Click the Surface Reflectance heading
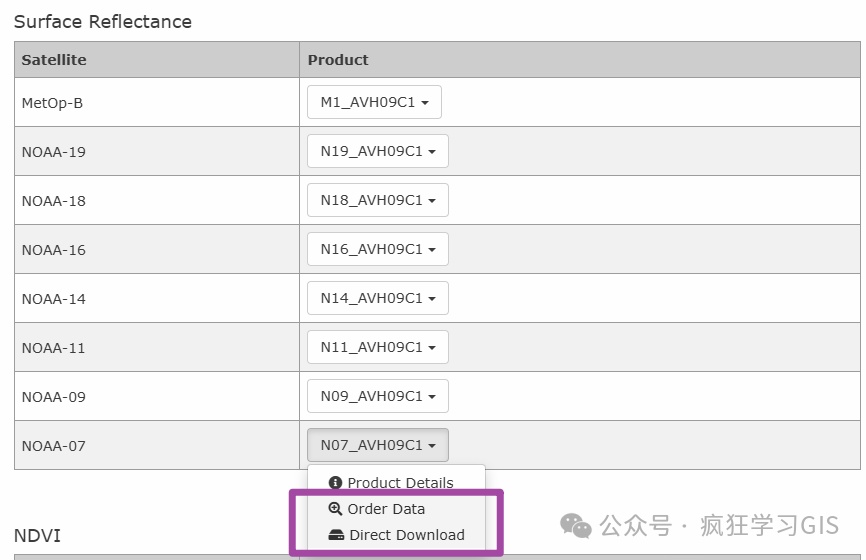866x560 pixels. pyautogui.click(x=103, y=21)
